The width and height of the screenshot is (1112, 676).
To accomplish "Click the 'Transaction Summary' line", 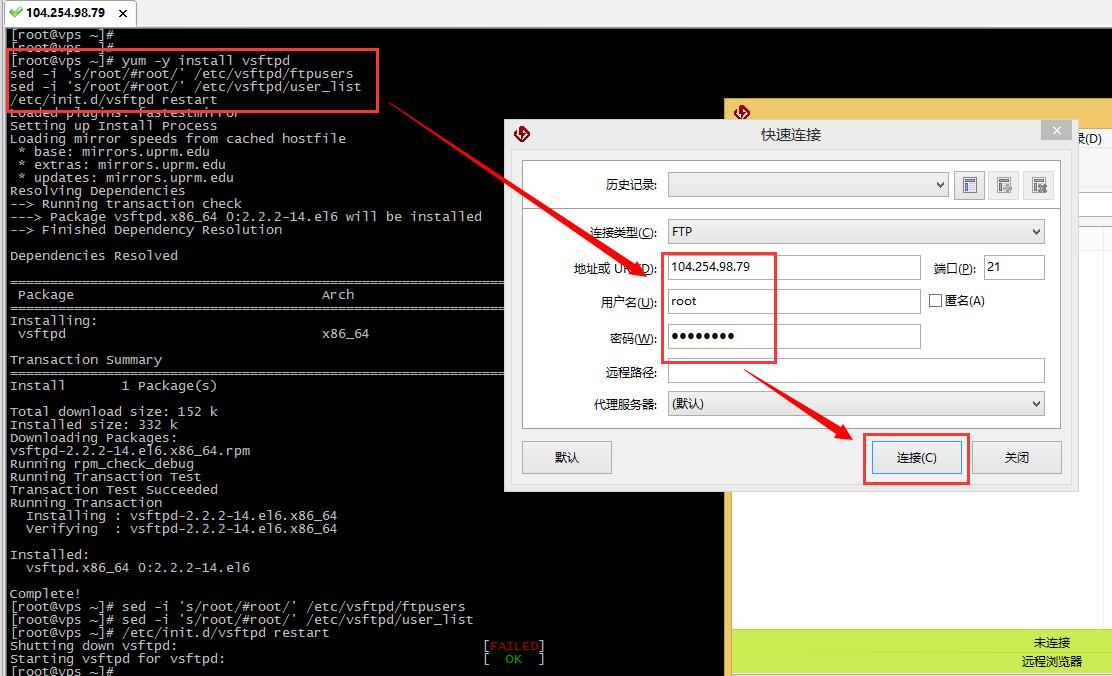I will [x=86, y=360].
